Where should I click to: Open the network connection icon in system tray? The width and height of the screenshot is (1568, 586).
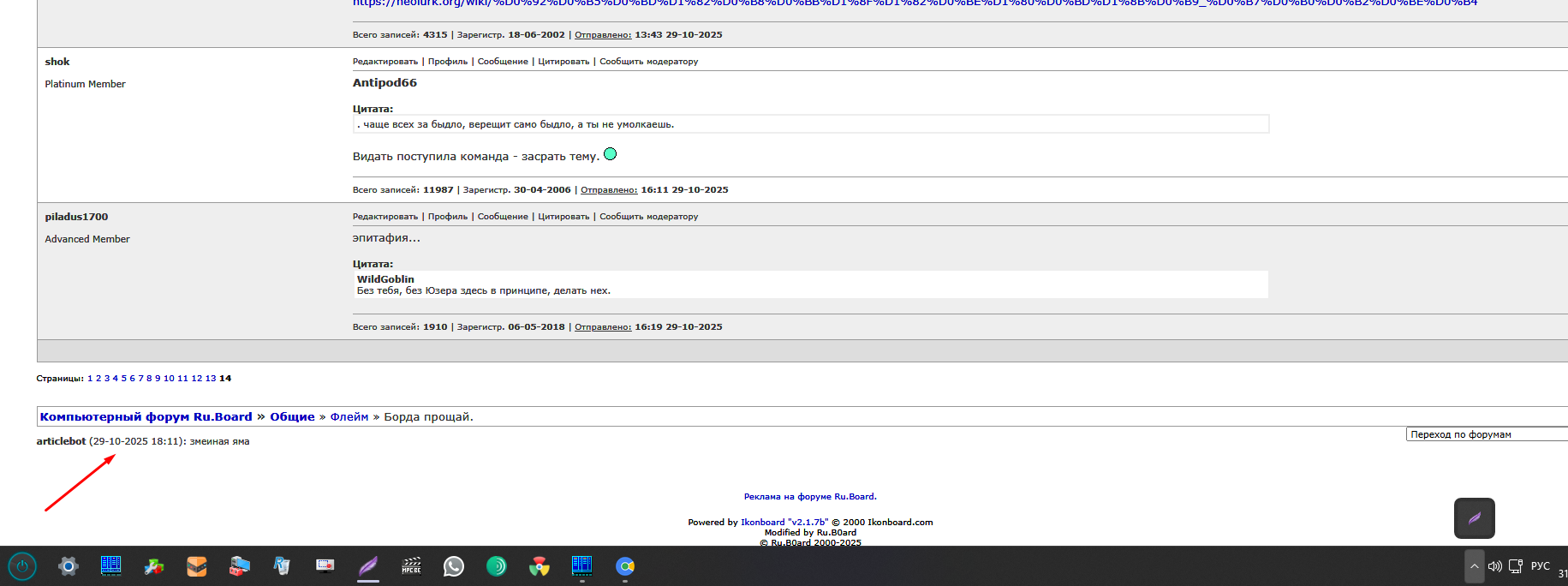(x=1516, y=566)
